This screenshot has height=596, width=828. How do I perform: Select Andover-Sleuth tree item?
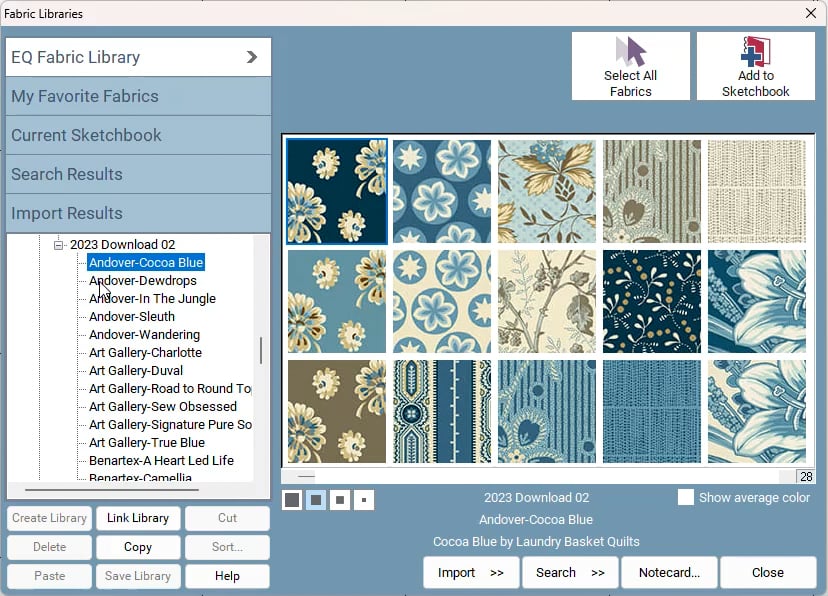tap(131, 316)
